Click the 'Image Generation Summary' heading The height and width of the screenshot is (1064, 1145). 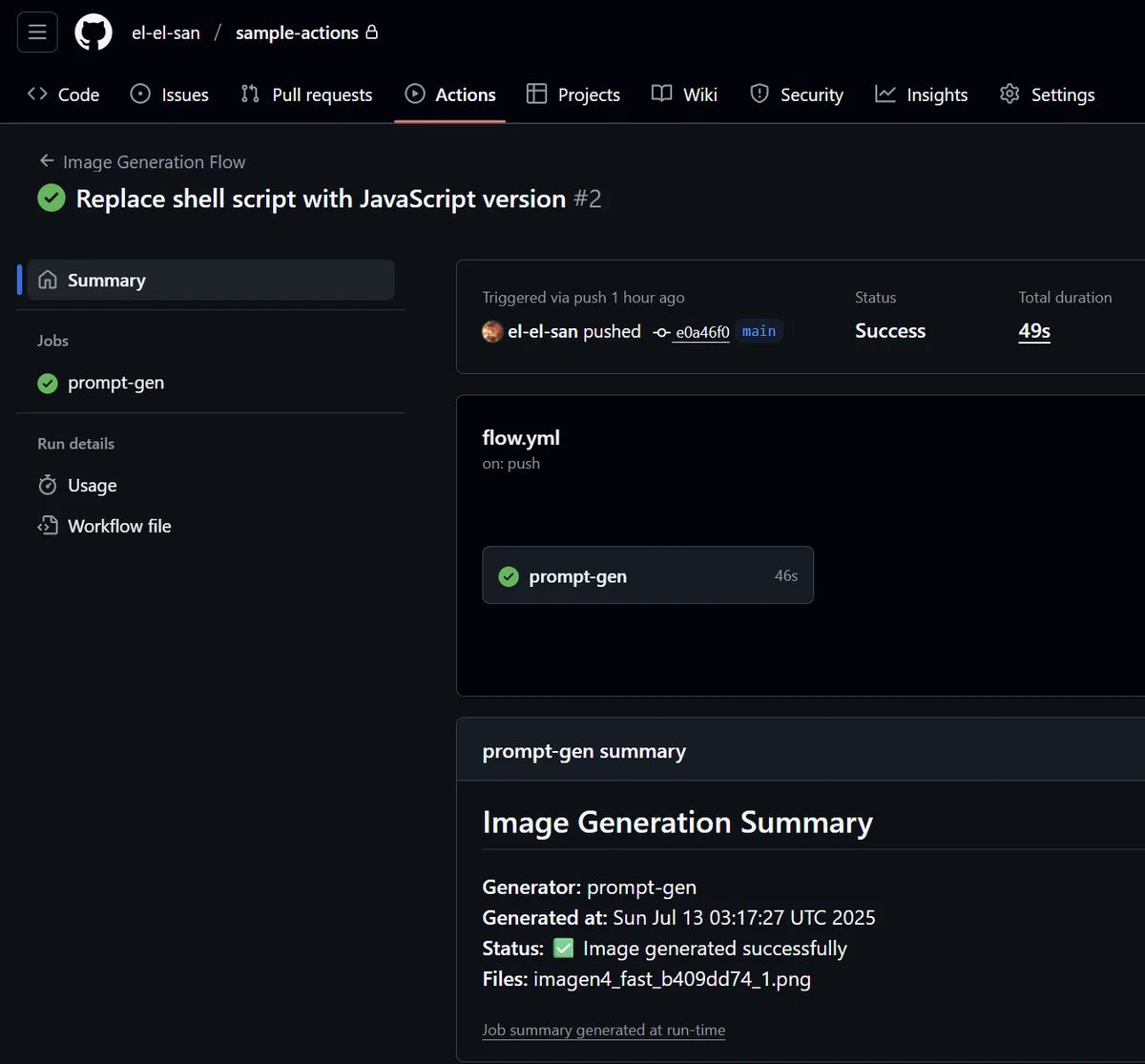tap(677, 823)
